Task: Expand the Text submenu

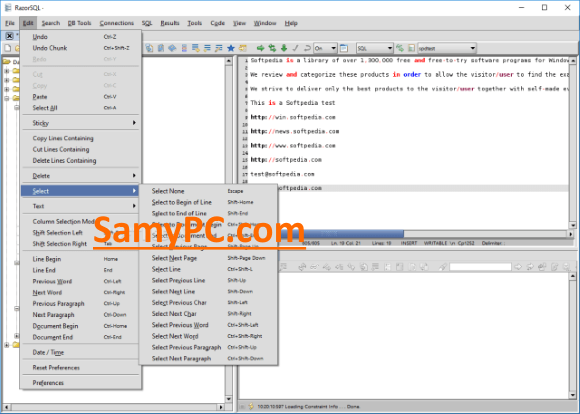Action: 80,206
